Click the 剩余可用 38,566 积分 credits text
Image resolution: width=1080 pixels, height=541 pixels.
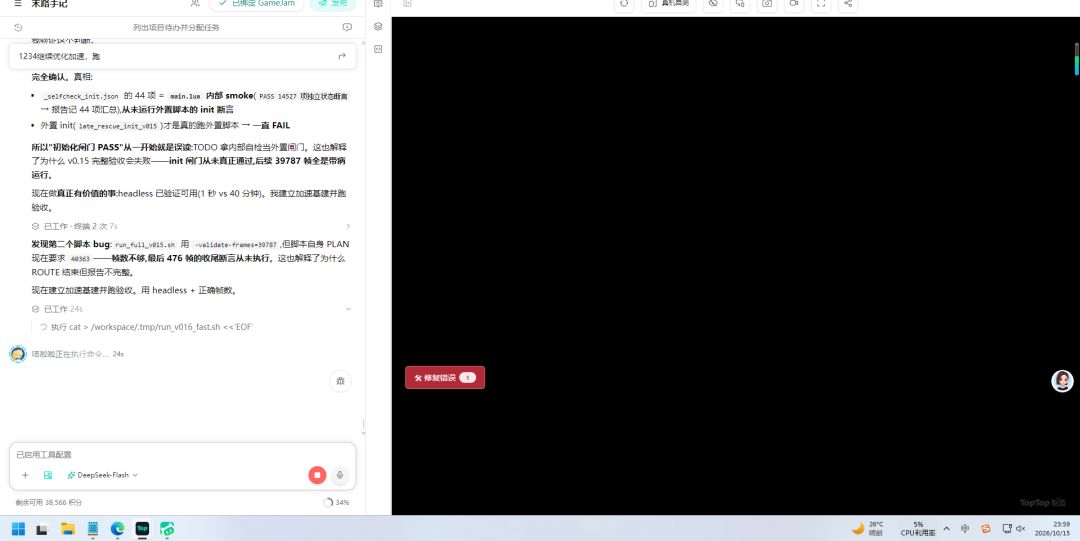(x=48, y=502)
